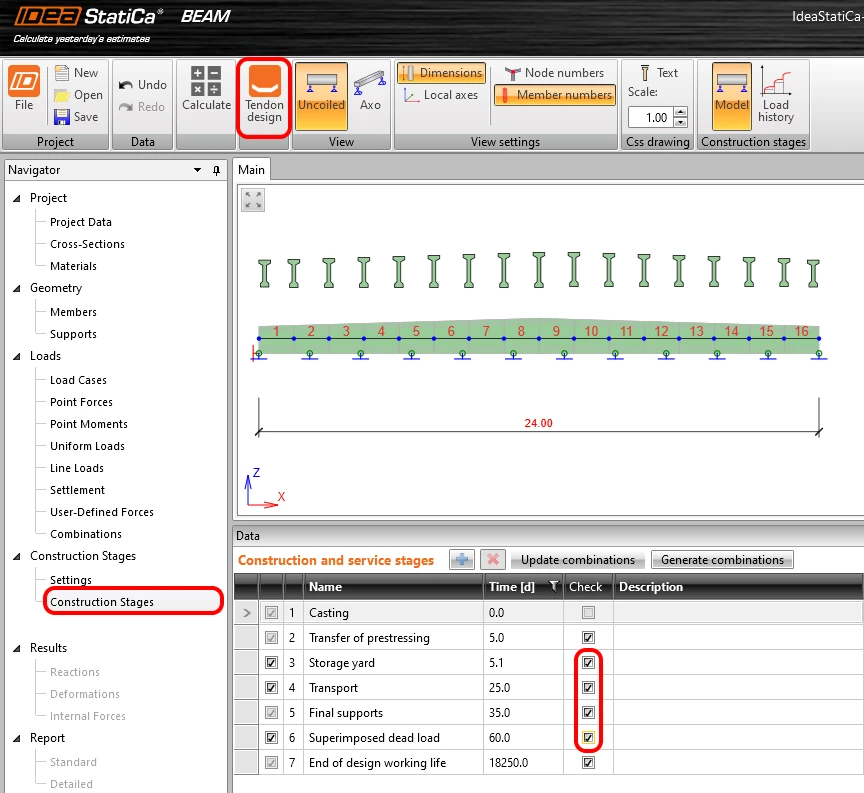The width and height of the screenshot is (864, 793).
Task: Open Project Data in navigator
Action: (80, 222)
